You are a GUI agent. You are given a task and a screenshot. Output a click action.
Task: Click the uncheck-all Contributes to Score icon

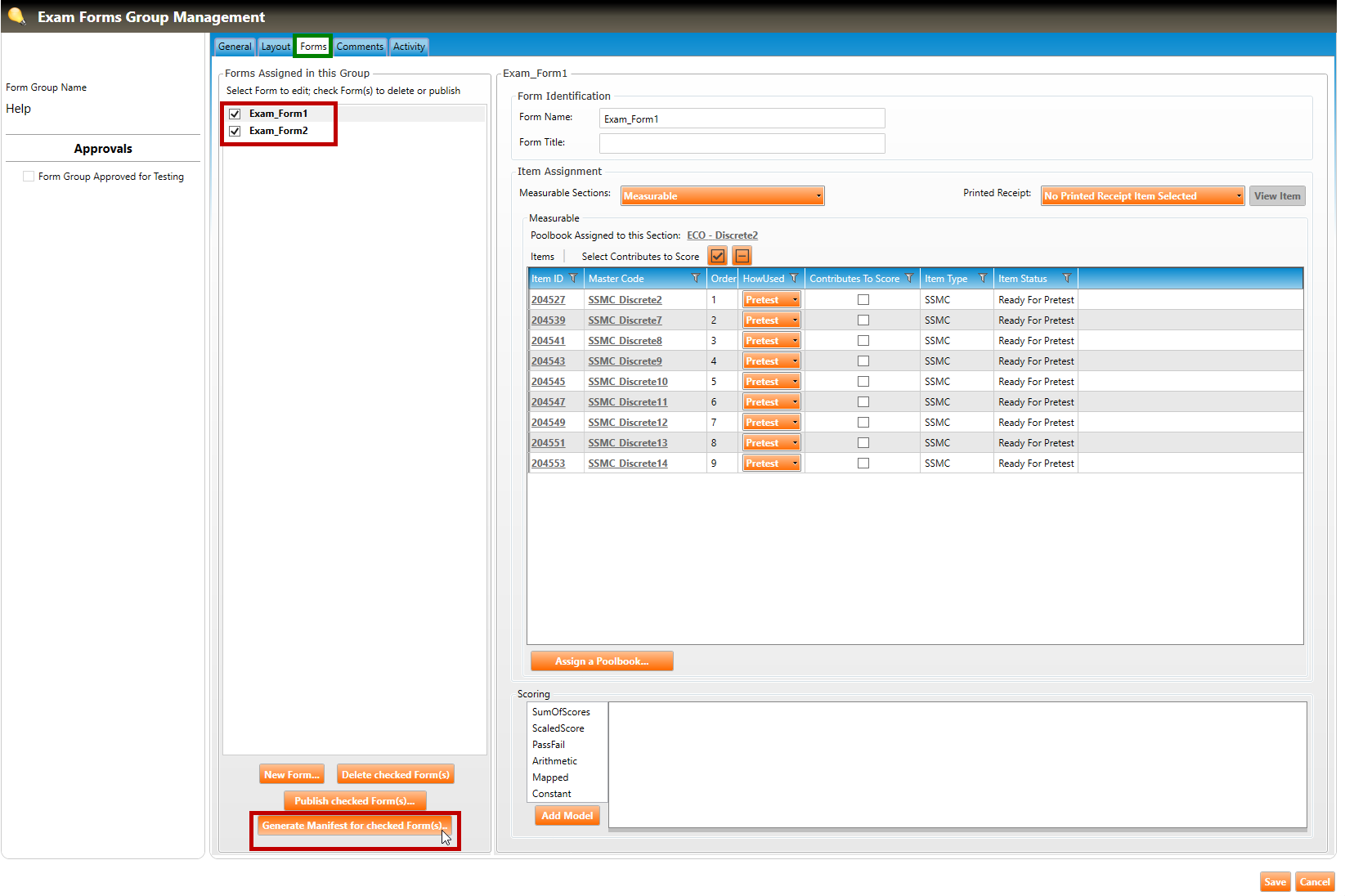[x=742, y=256]
